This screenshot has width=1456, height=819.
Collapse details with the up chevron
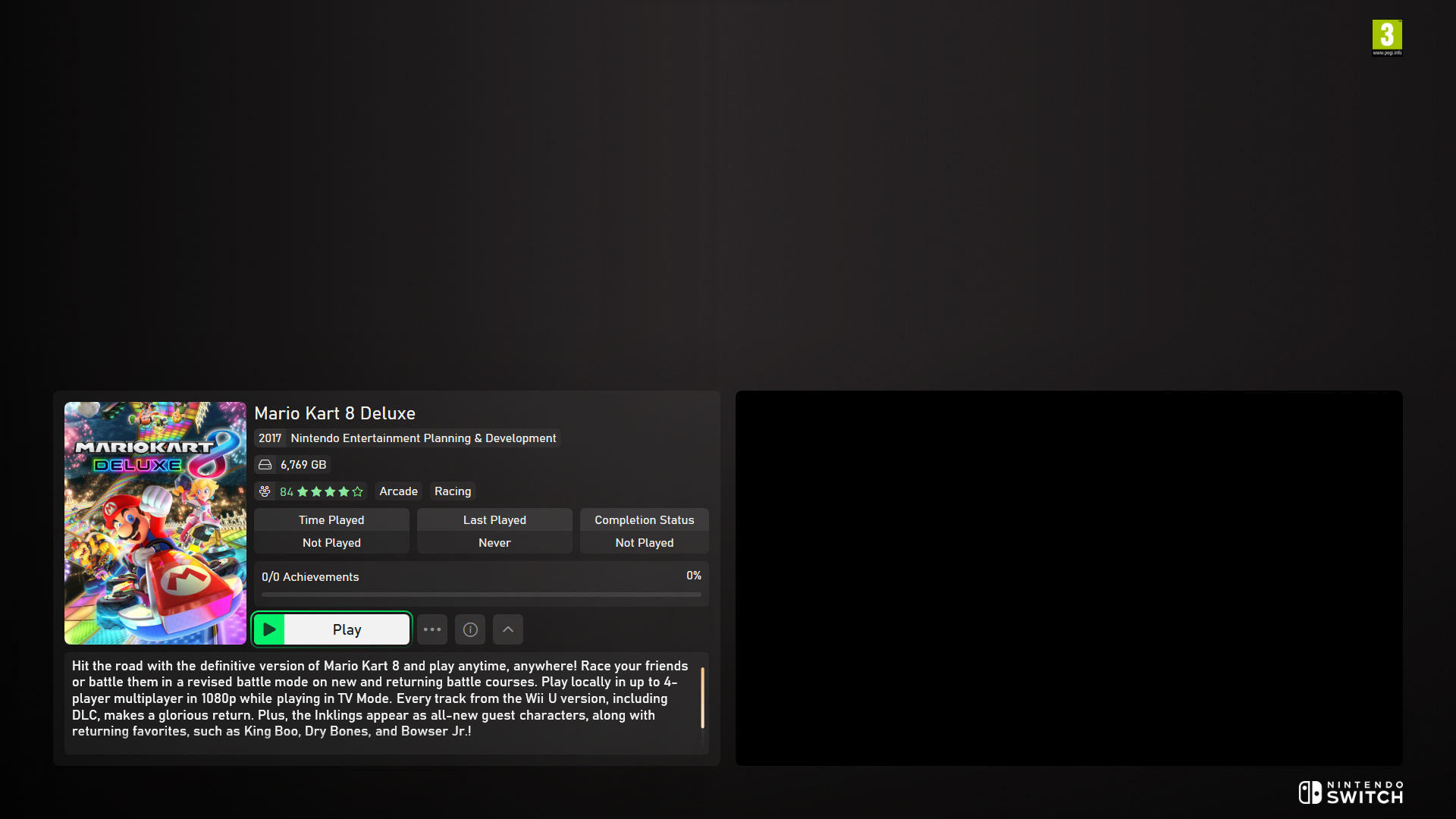[508, 629]
